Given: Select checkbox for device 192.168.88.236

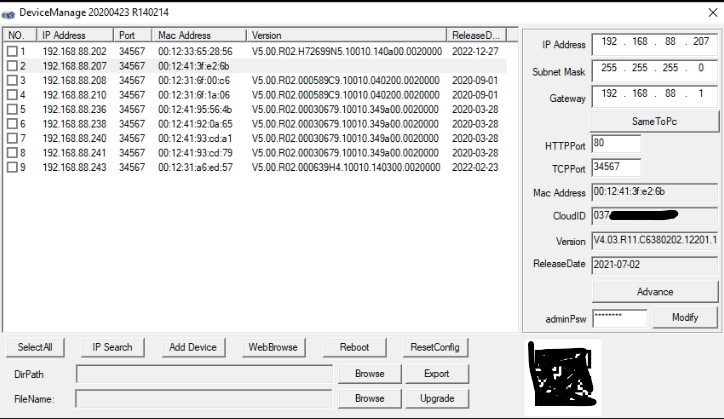Looking at the screenshot, I should (x=12, y=109).
